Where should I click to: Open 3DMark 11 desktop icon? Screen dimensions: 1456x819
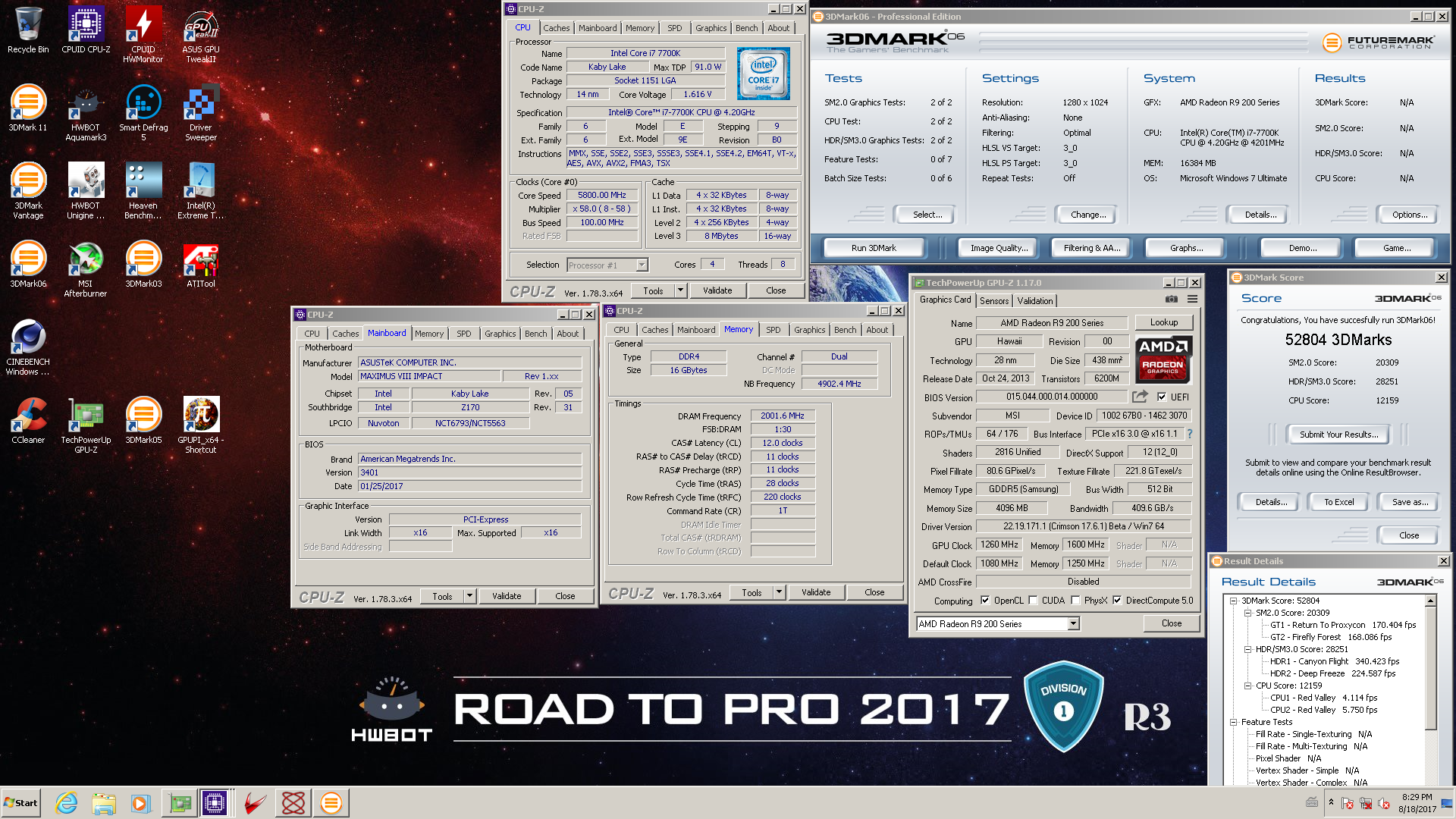pos(28,108)
